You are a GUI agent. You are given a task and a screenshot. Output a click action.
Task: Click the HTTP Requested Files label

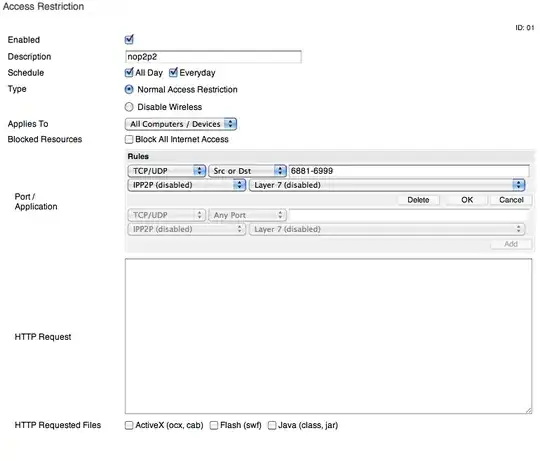pyautogui.click(x=58, y=425)
